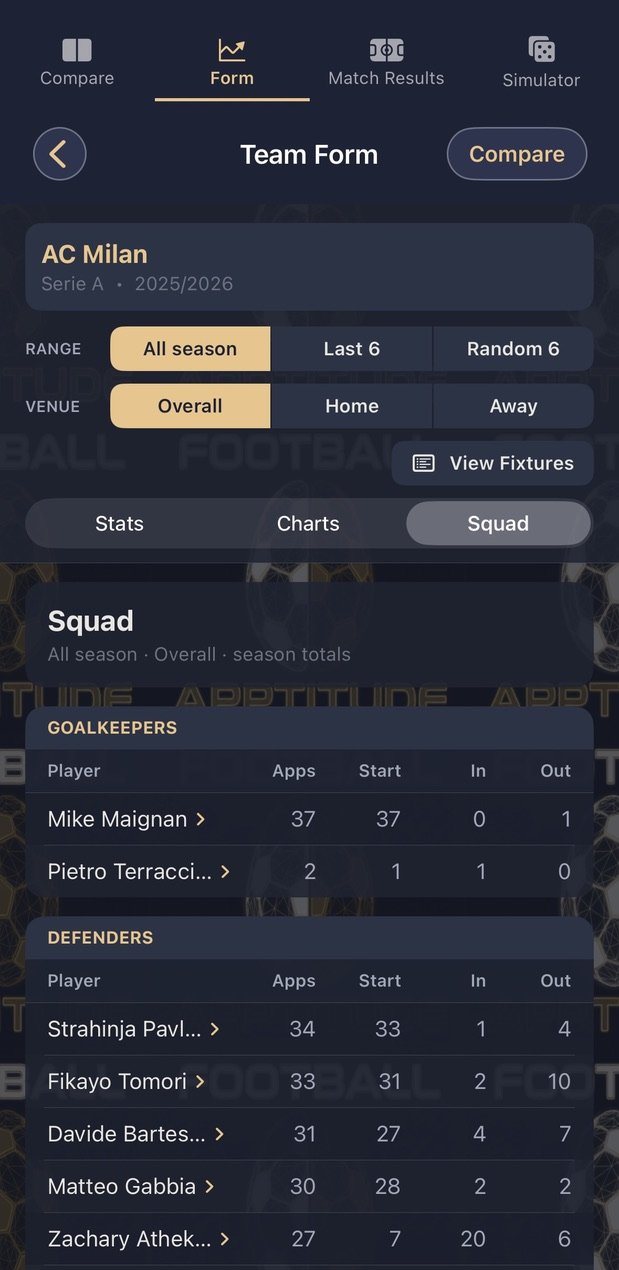Viewport: 619px width, 1270px height.
Task: Switch to the Charts tab
Action: [308, 523]
